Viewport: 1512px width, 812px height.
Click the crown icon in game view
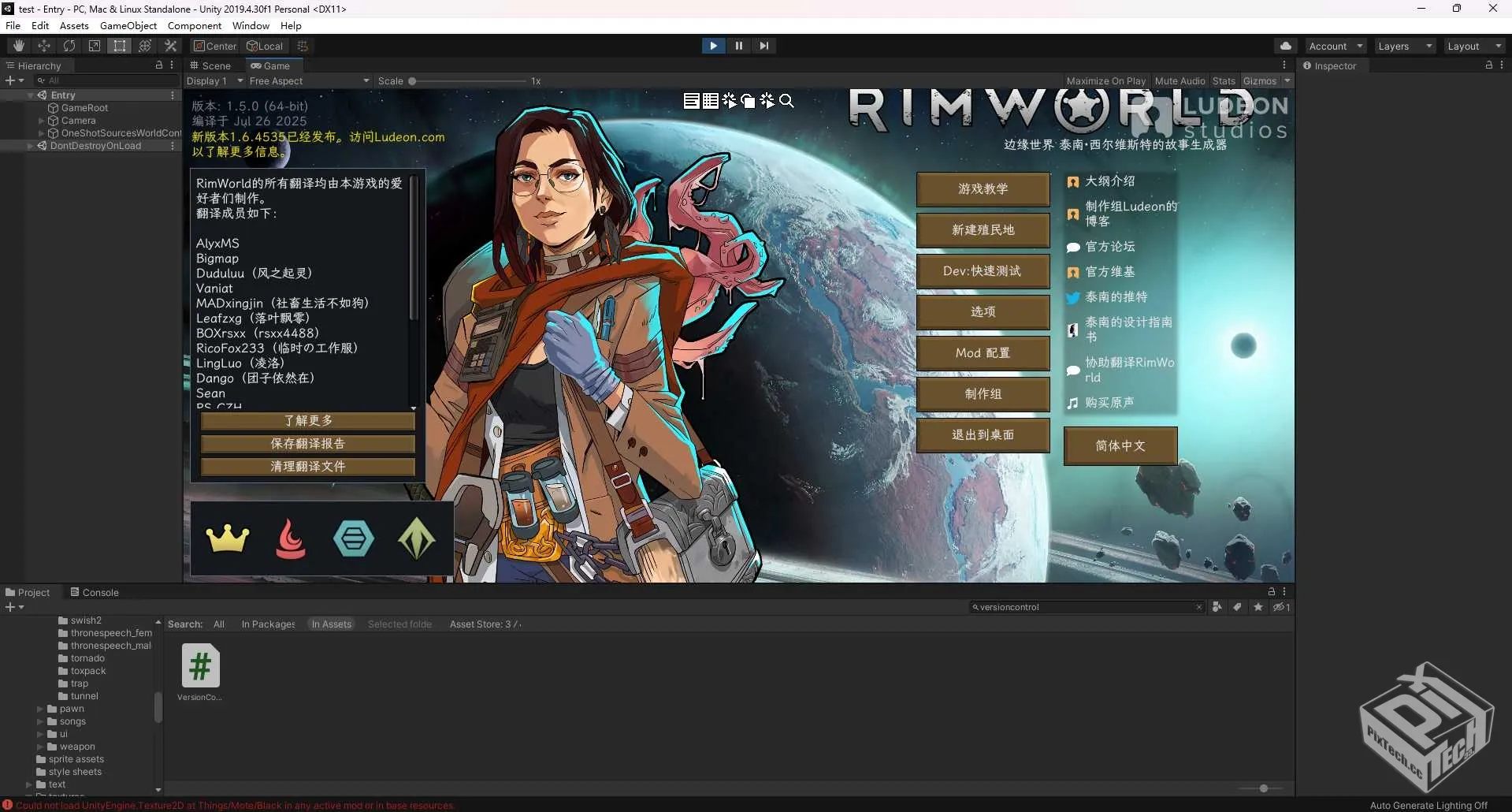(x=228, y=539)
